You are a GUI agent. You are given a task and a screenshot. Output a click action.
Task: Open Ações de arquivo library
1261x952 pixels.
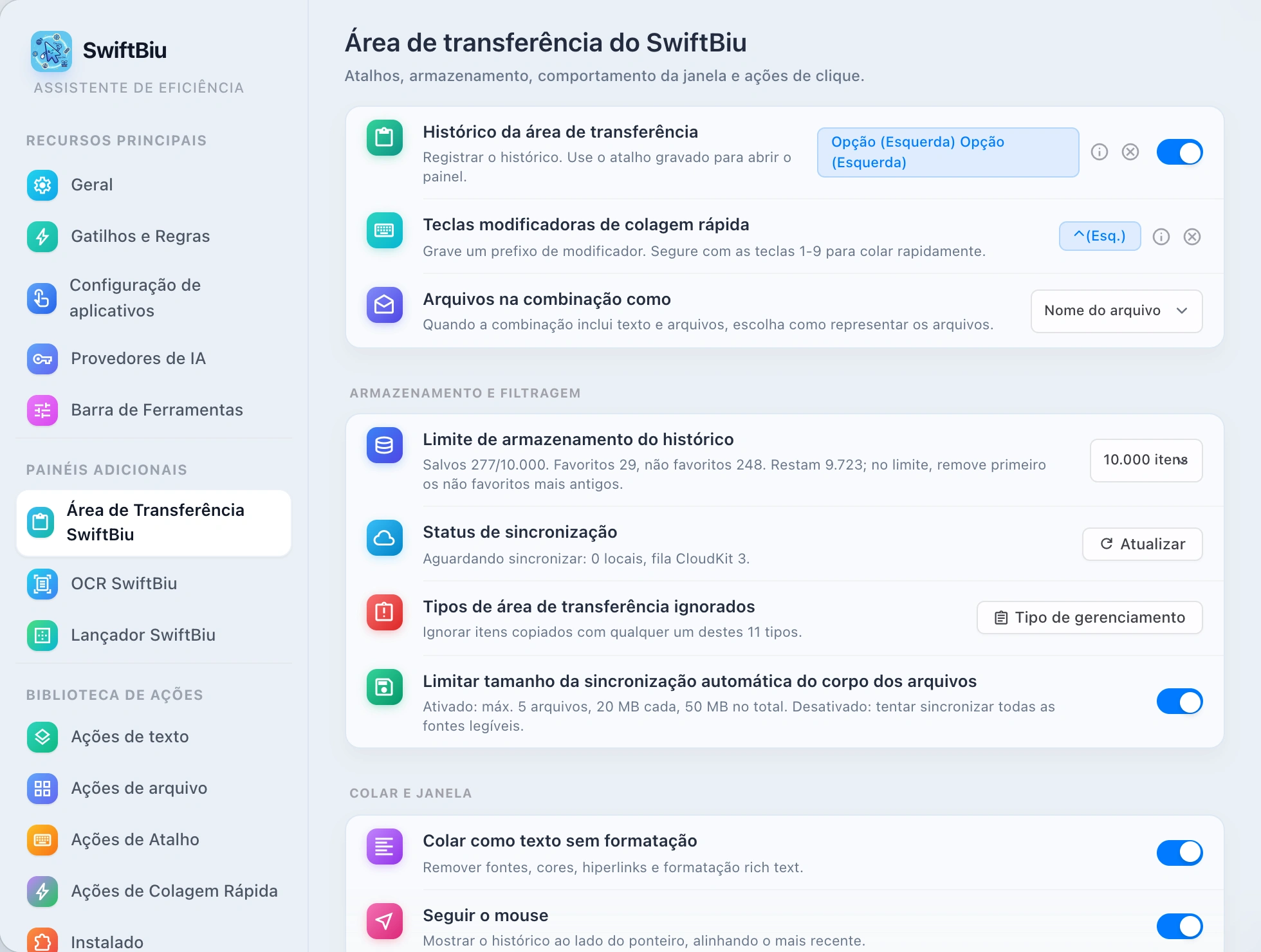pyautogui.click(x=154, y=789)
